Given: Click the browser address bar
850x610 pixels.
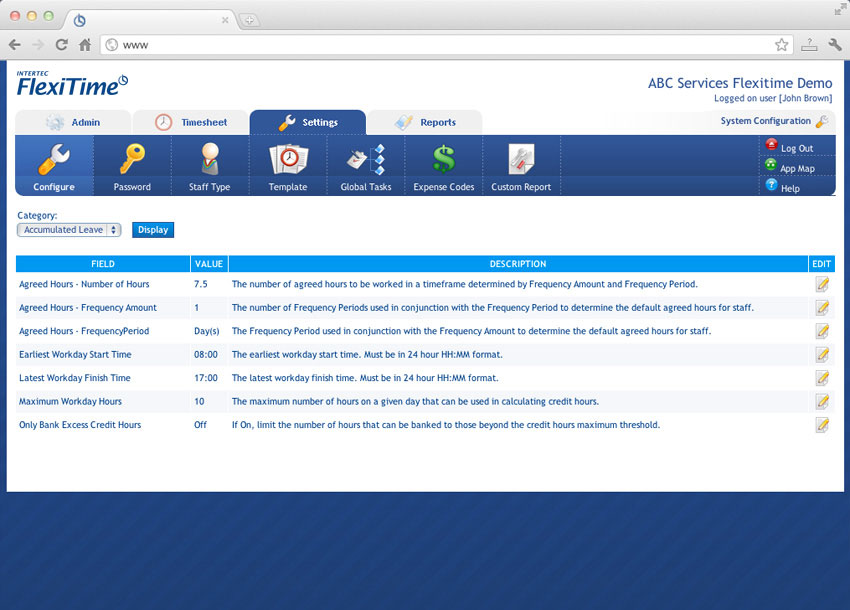Looking at the screenshot, I should point(440,45).
